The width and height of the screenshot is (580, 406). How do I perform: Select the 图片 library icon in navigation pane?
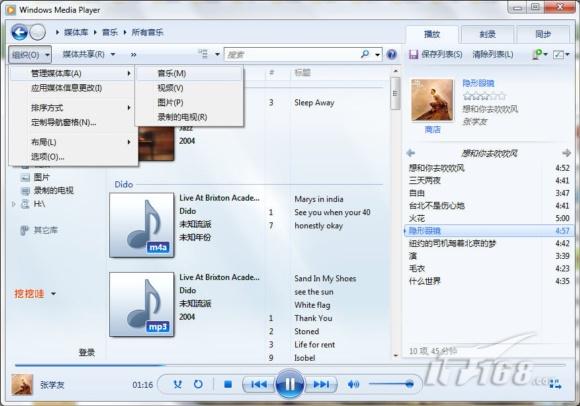(x=25, y=177)
